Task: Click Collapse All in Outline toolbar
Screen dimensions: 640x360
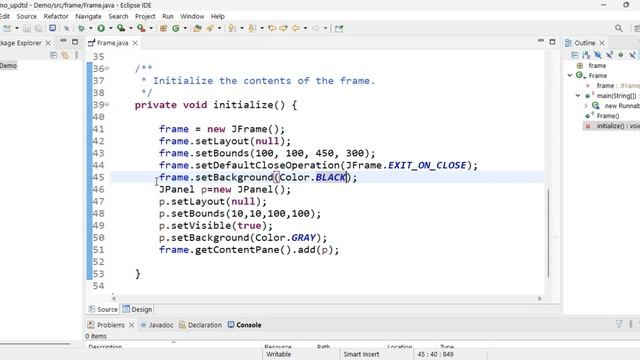Action: [575, 55]
